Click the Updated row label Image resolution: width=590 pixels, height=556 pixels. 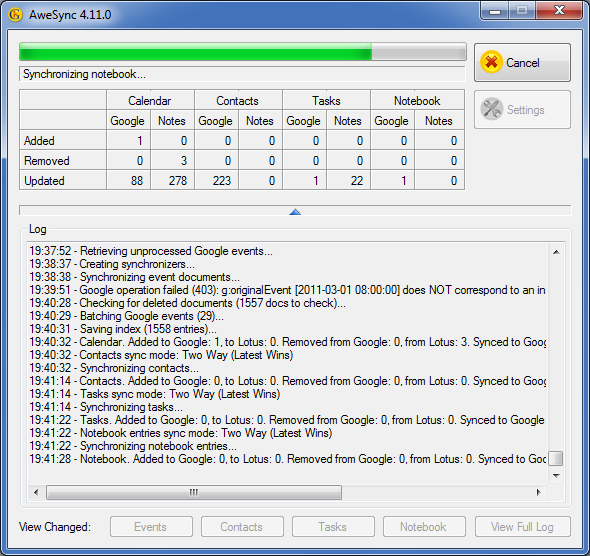click(44, 181)
